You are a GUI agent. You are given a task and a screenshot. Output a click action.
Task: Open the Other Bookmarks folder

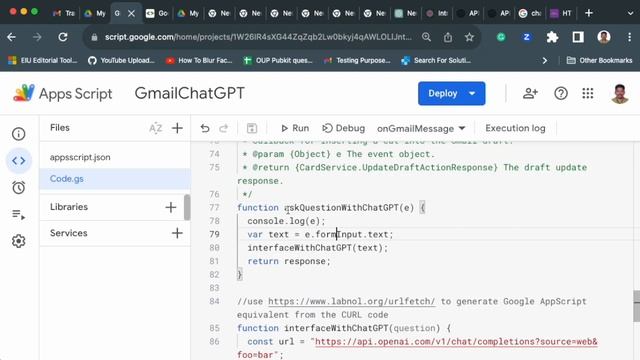(x=600, y=60)
